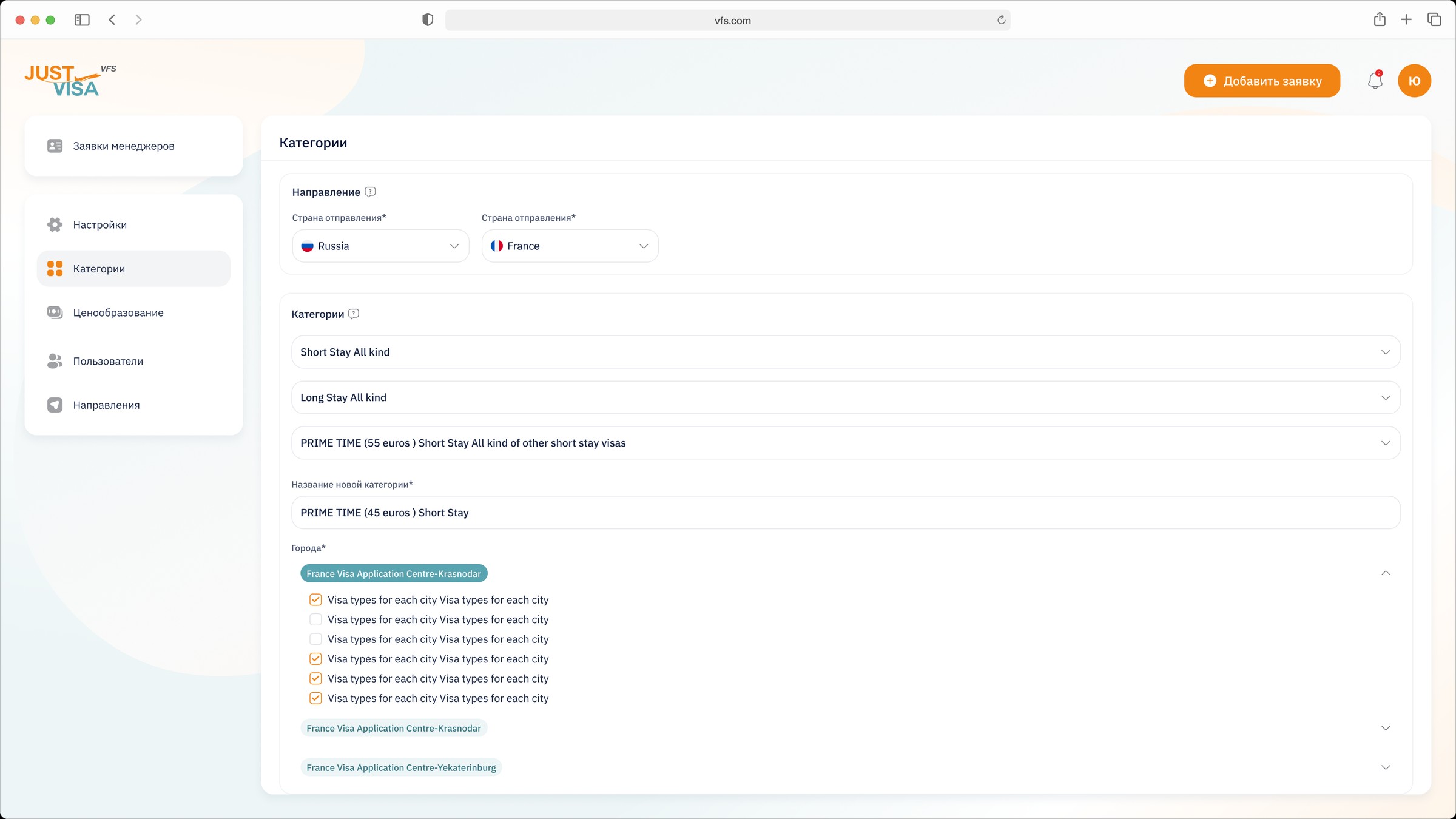
Task: Uncheck the sixth visa type checkbox
Action: click(x=315, y=698)
